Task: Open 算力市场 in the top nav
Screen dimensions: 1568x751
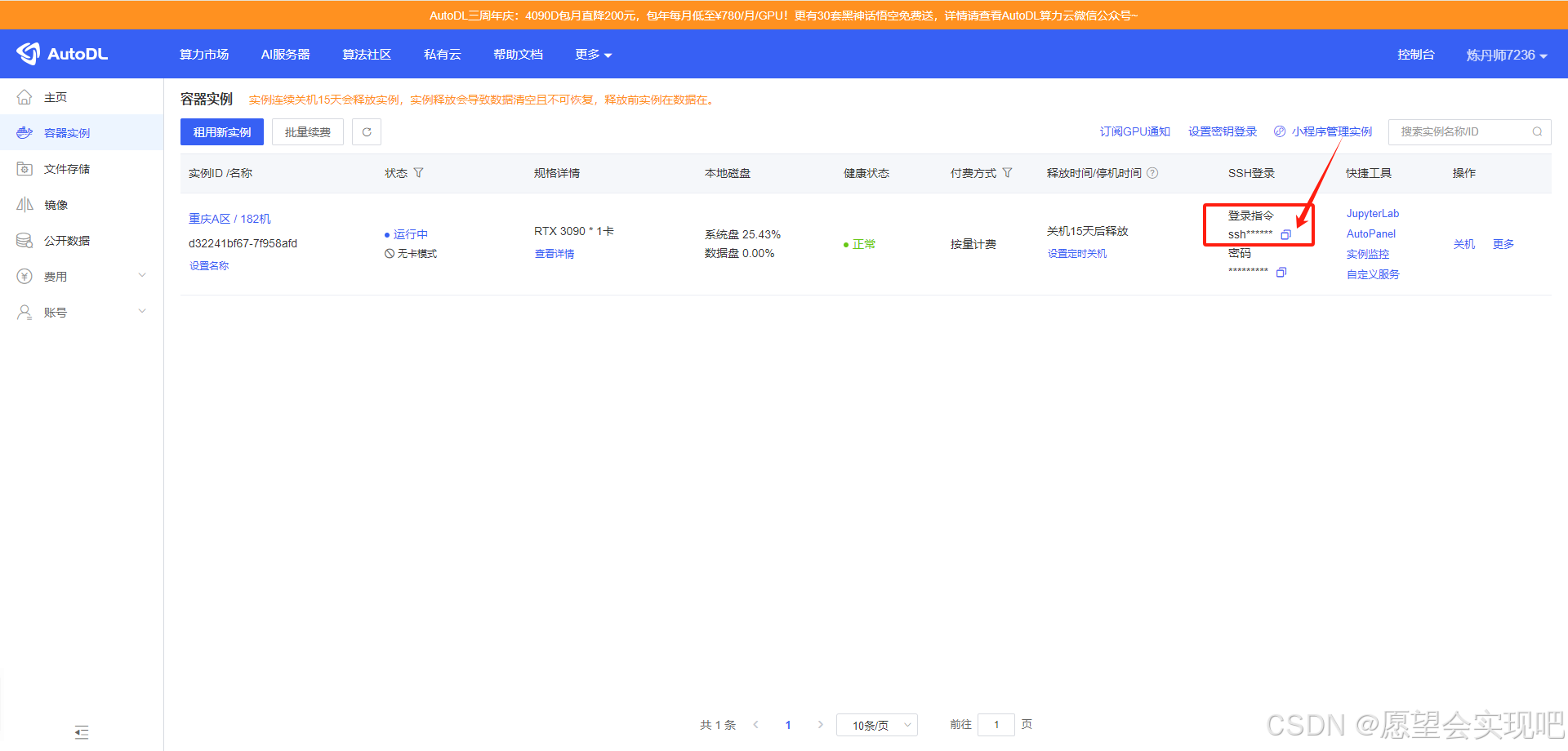Action: (x=204, y=55)
